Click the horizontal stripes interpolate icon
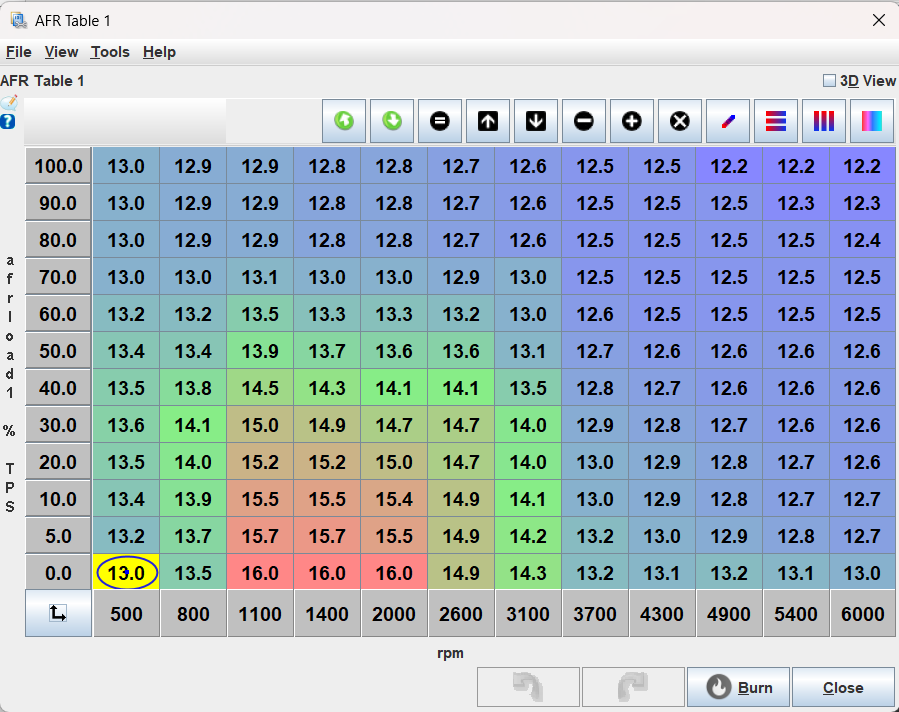Image resolution: width=899 pixels, height=712 pixels. point(776,121)
